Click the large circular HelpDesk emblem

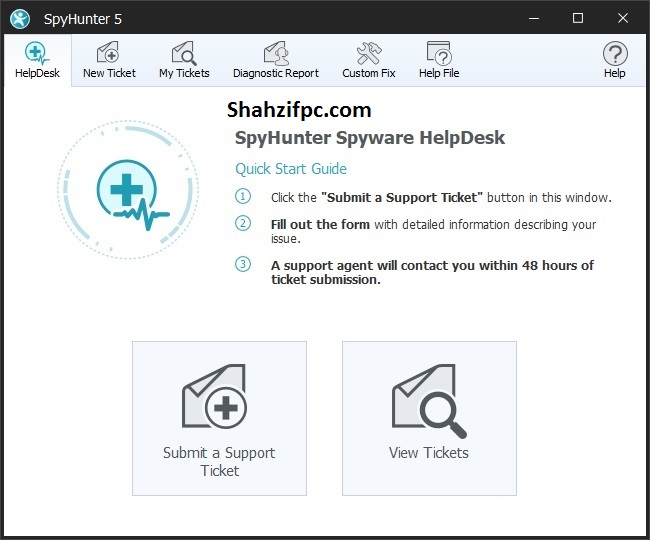[127, 193]
